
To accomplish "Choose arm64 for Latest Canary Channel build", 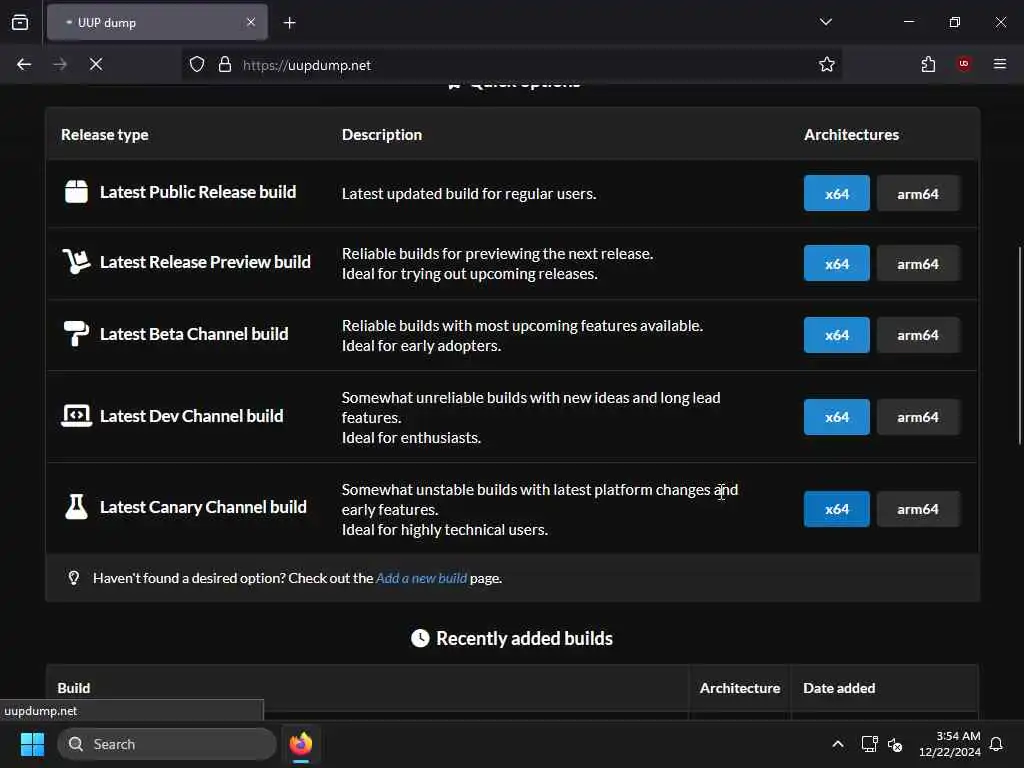I will click(x=918, y=509).
